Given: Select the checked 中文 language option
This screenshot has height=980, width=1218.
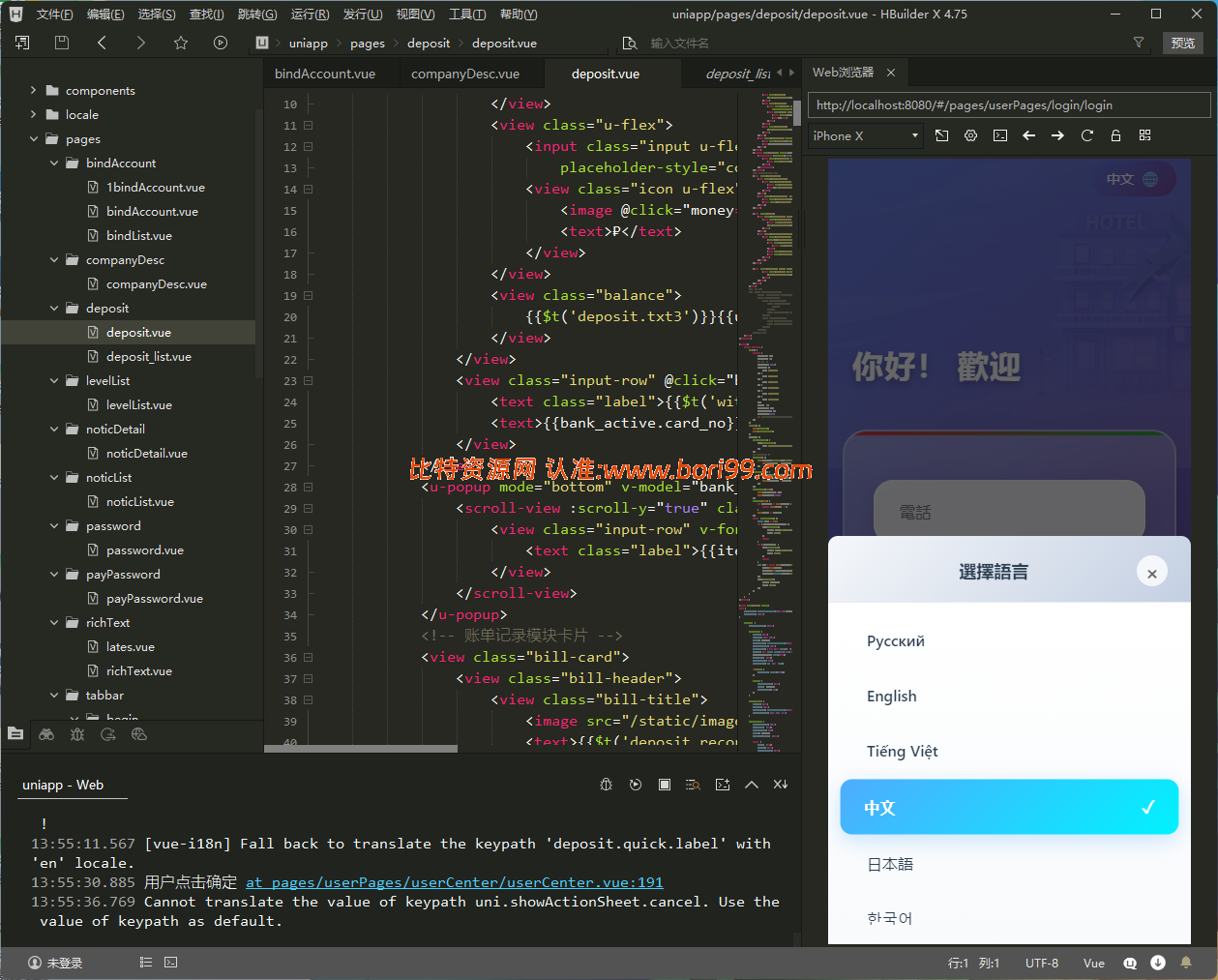Looking at the screenshot, I should pos(1009,807).
